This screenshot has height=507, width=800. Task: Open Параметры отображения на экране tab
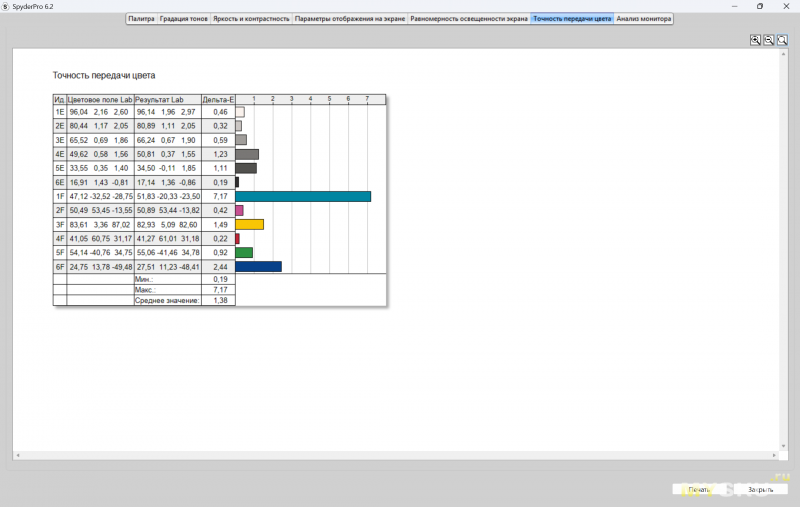(350, 19)
